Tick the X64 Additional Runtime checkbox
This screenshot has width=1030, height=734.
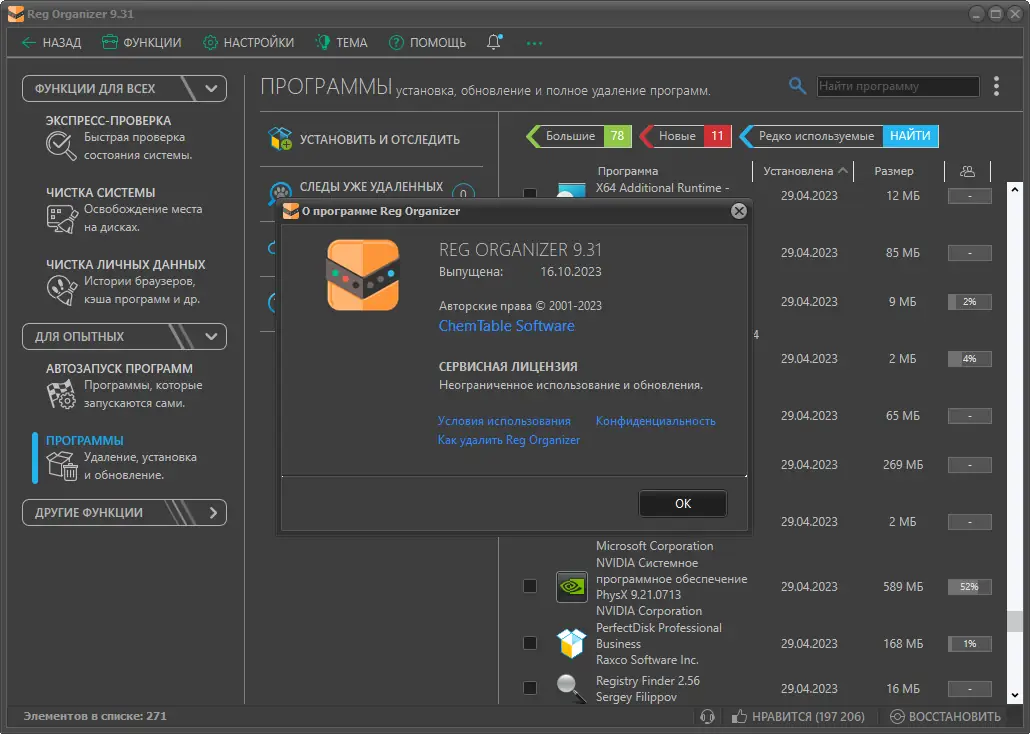pyautogui.click(x=529, y=193)
